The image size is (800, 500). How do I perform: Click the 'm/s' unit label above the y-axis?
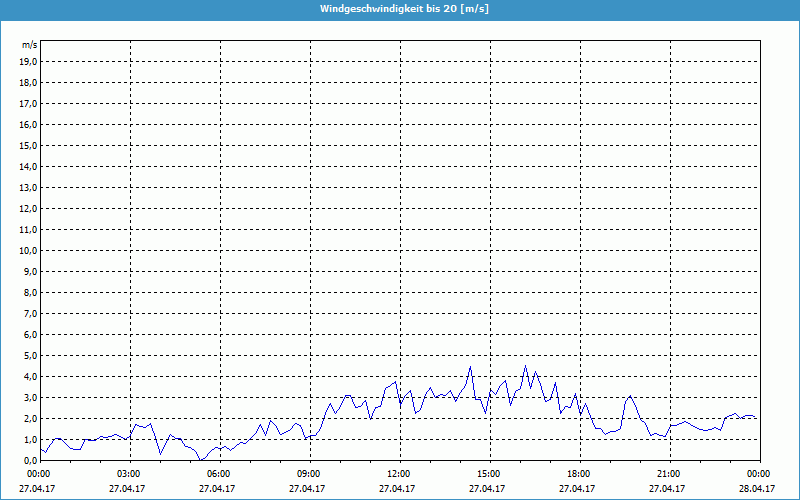pyautogui.click(x=30, y=45)
